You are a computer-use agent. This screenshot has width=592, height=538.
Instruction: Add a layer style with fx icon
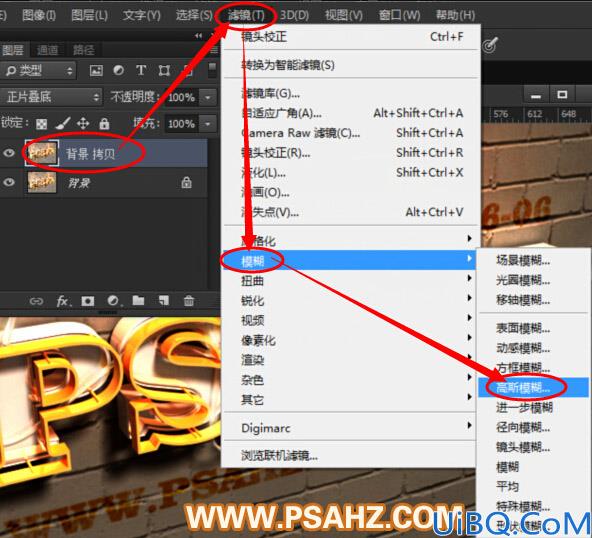click(63, 301)
